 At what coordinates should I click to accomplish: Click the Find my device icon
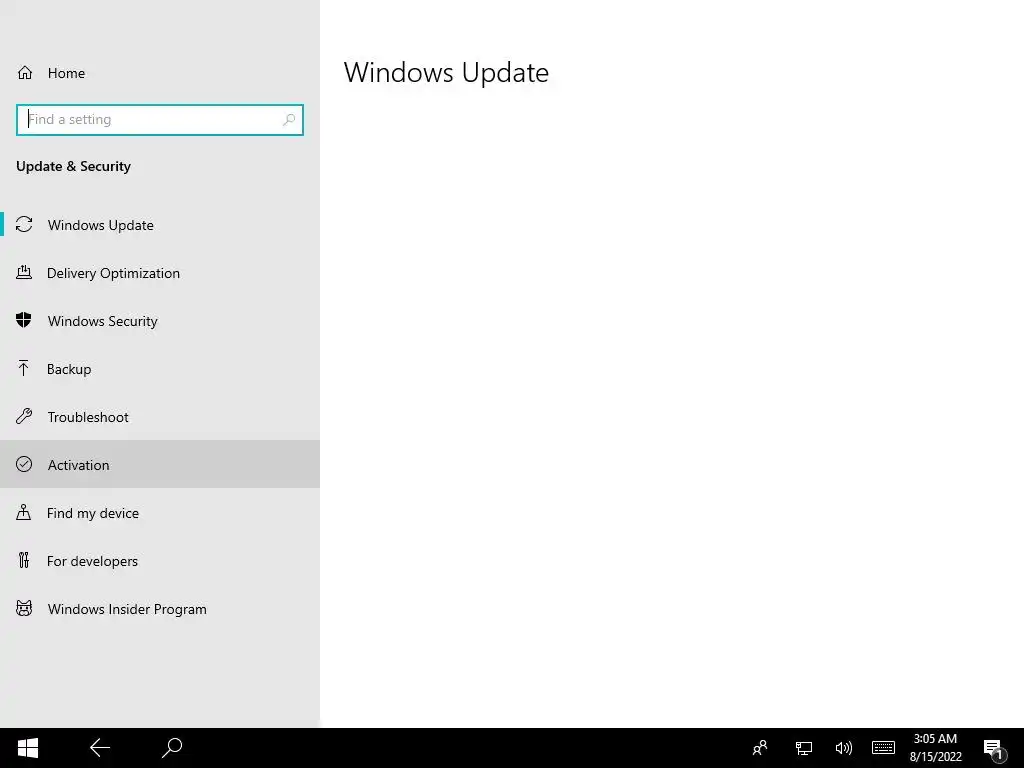pos(24,512)
